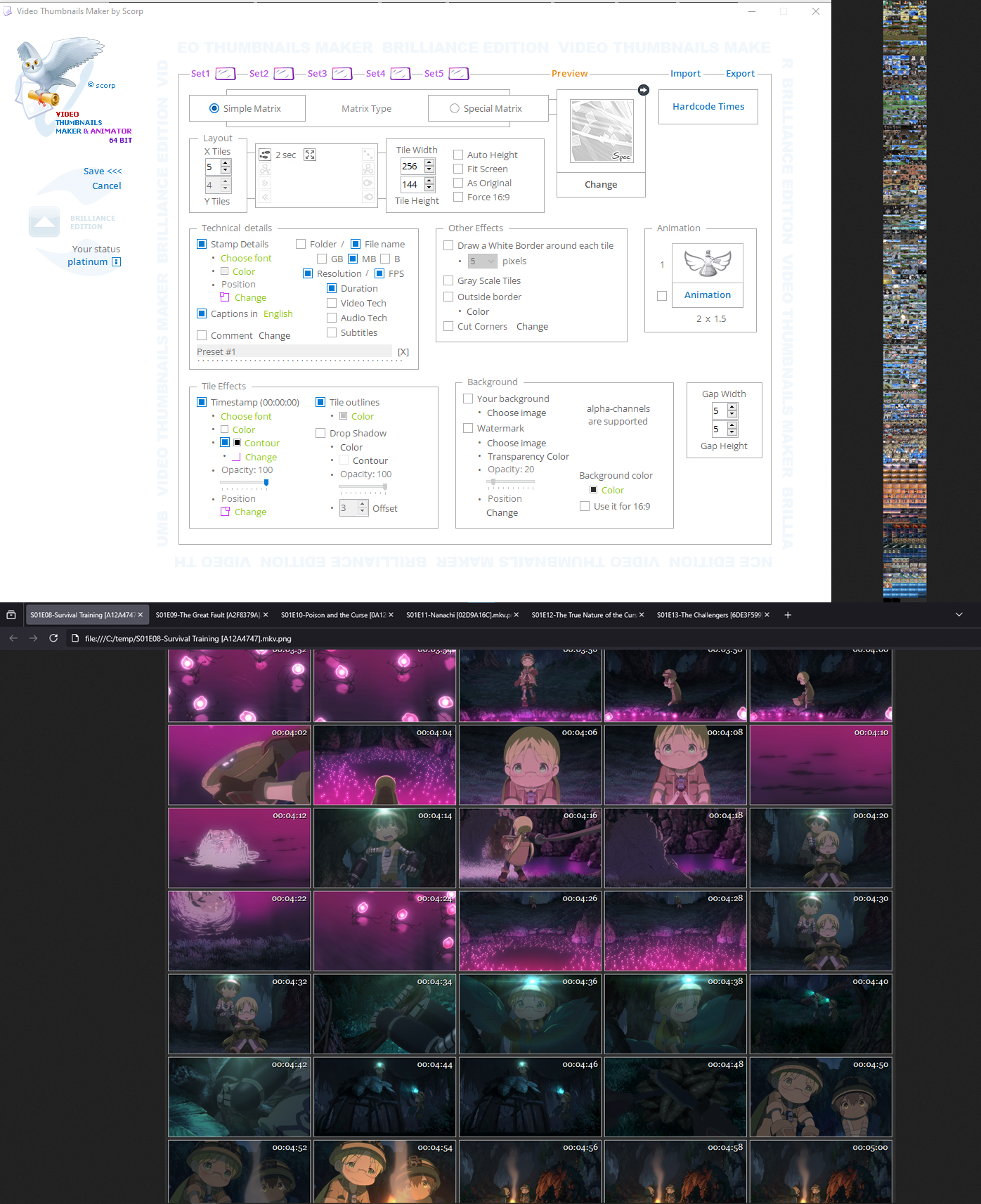Select the Special Matrix radio button

coord(455,108)
